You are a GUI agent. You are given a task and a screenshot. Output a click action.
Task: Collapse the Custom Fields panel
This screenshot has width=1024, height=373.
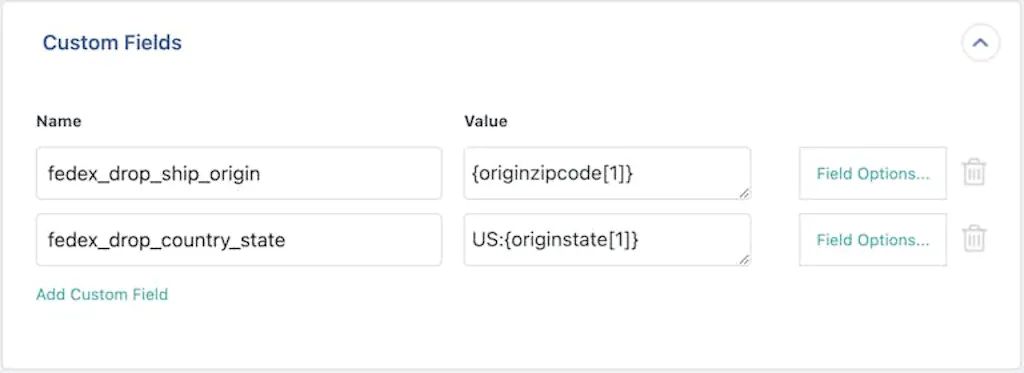(980, 43)
